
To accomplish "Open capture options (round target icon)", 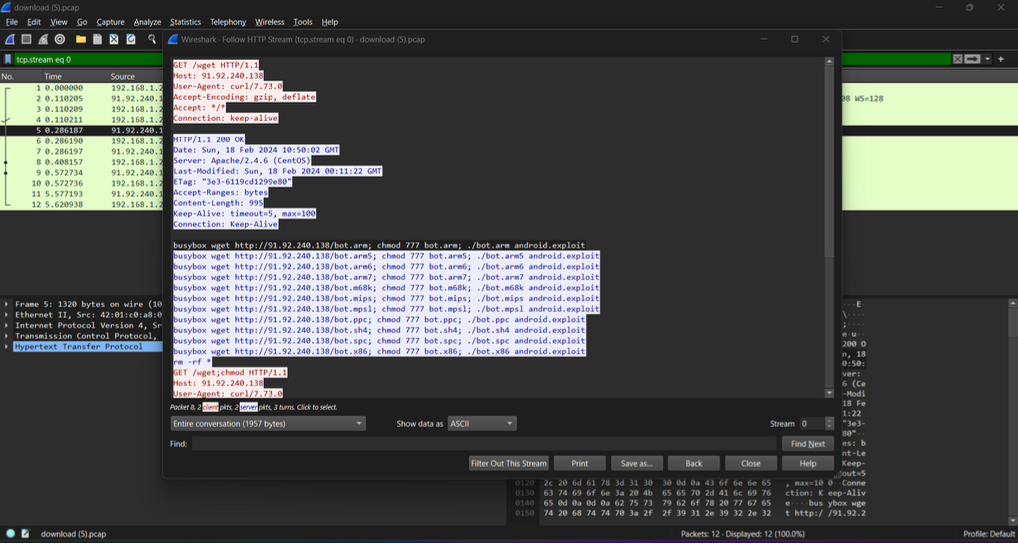I will pos(60,39).
